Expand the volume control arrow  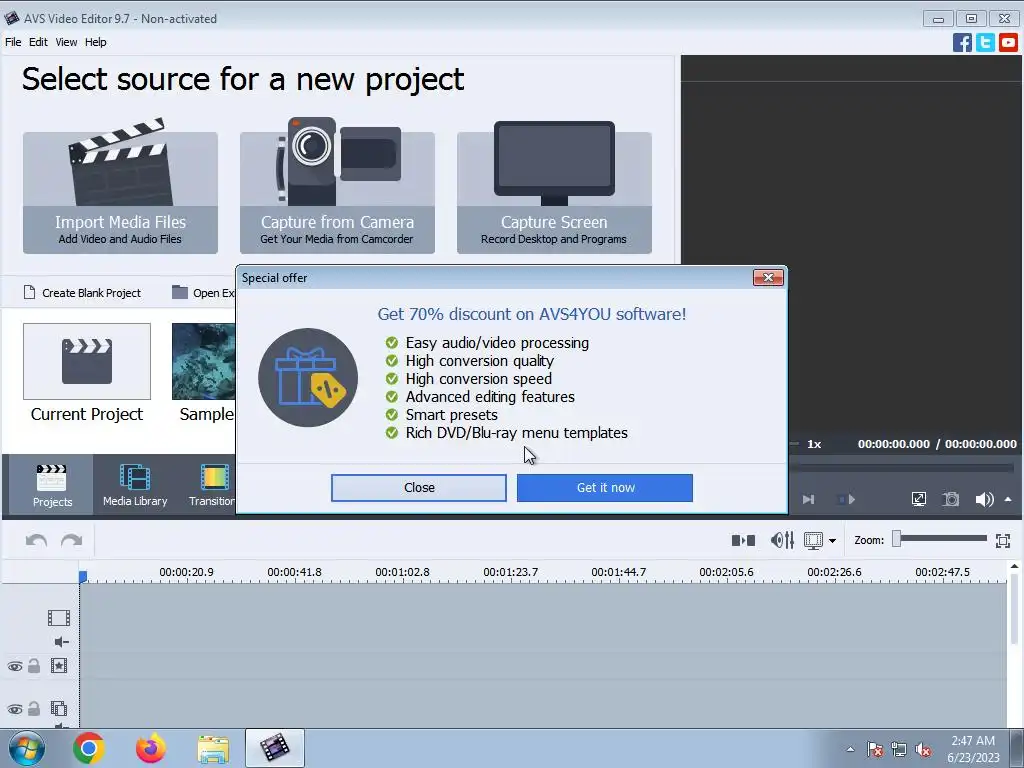coord(1008,500)
